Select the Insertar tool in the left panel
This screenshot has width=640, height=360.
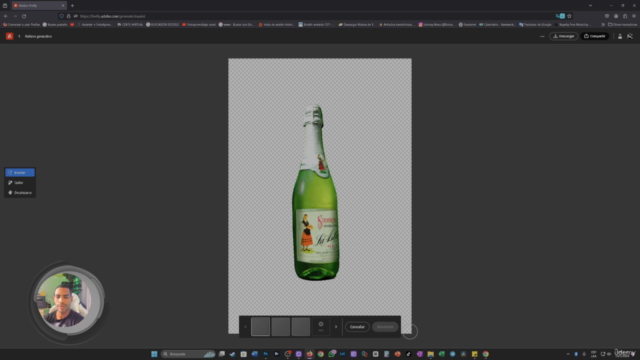[x=20, y=173]
